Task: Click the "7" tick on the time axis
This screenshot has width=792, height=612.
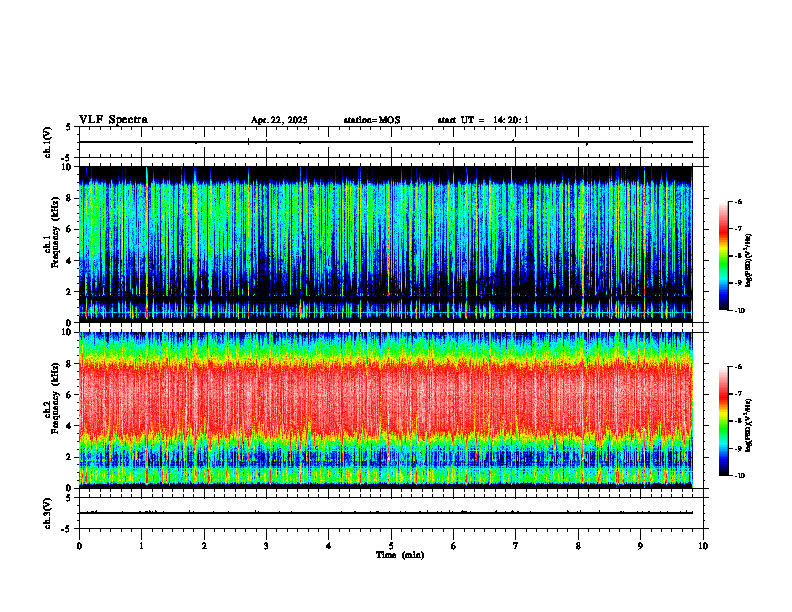Action: pos(516,546)
